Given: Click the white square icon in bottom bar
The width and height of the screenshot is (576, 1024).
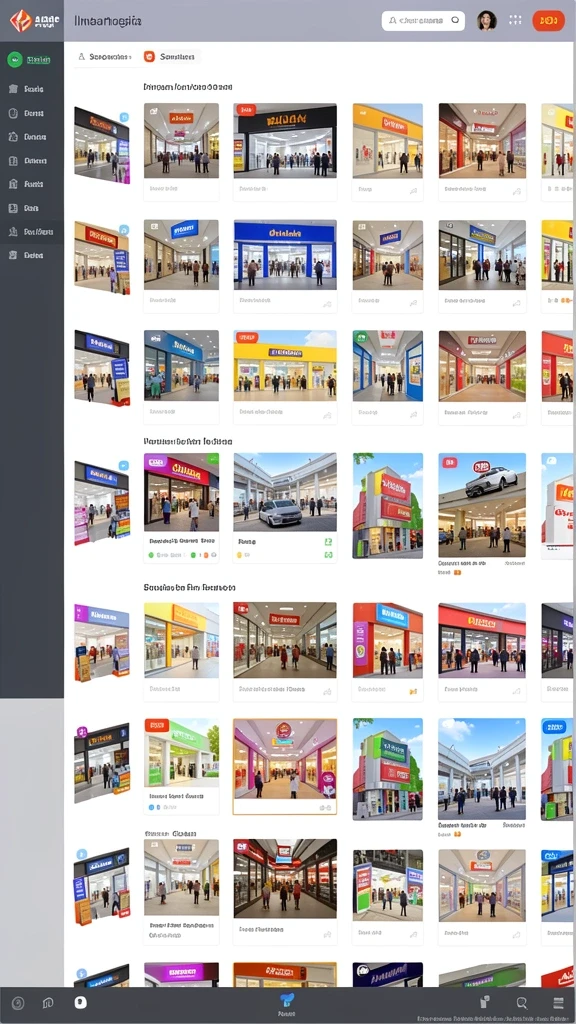Looking at the screenshot, I should 80,1002.
